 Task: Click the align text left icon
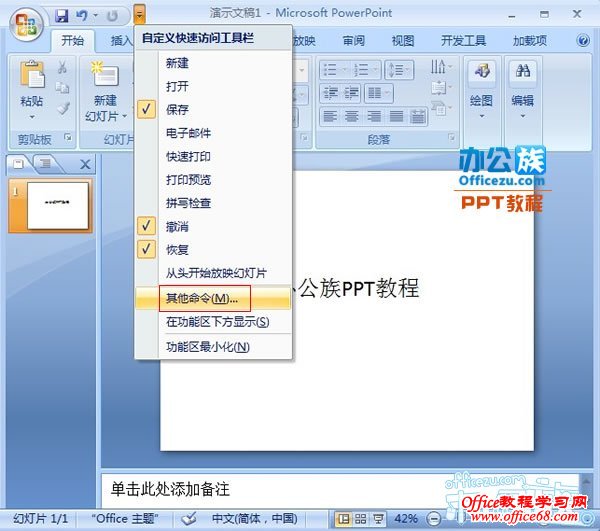(x=330, y=116)
